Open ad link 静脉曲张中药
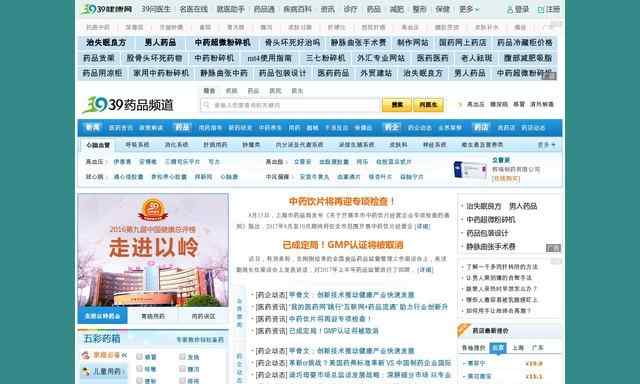Viewport: 640px width, 384px height. click(224, 73)
